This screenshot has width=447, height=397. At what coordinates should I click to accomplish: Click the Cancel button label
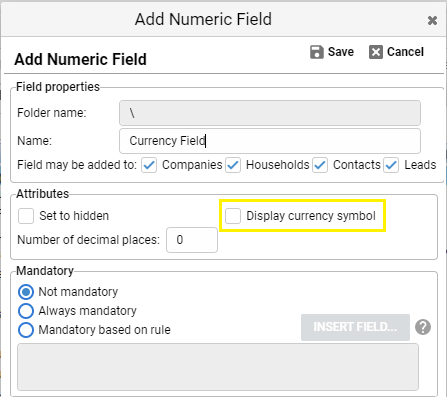[405, 52]
